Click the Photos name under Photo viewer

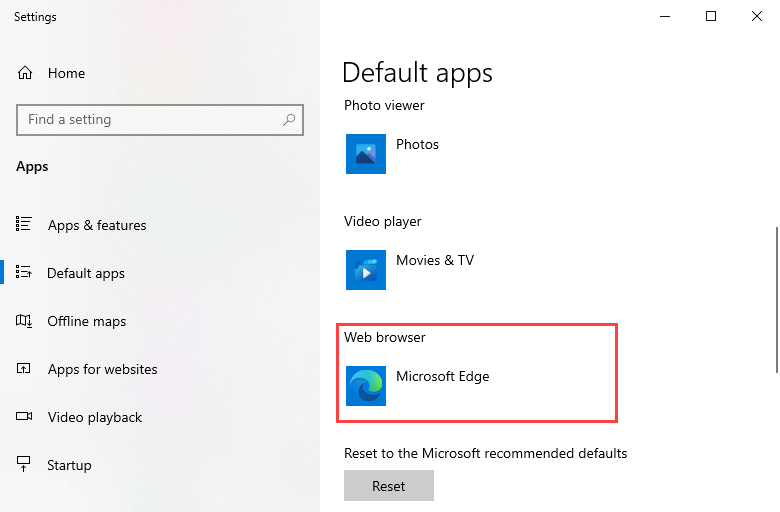pyautogui.click(x=417, y=144)
